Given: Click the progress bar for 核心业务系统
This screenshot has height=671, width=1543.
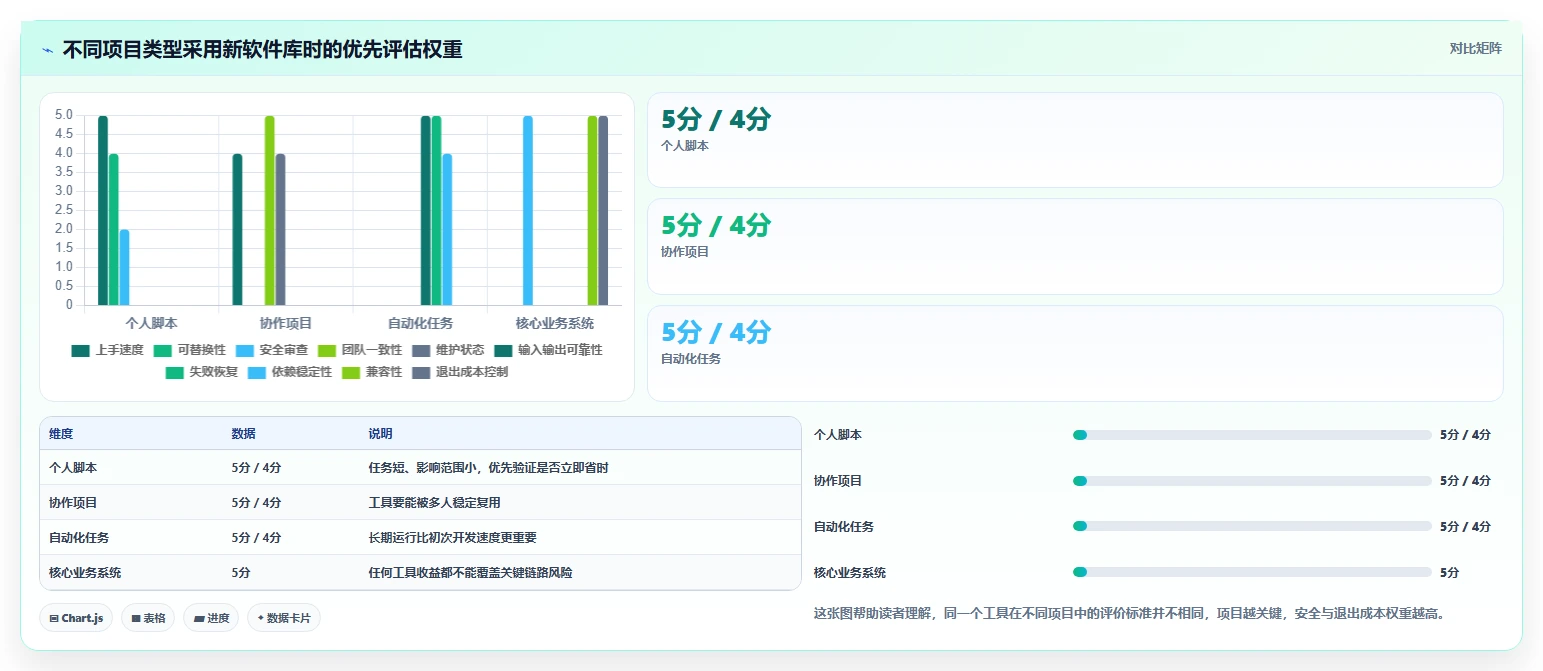Looking at the screenshot, I should tap(1252, 572).
